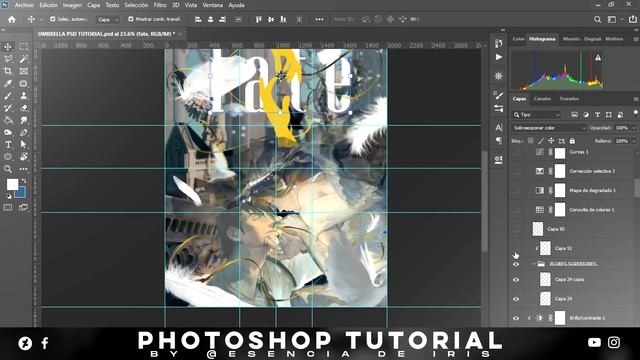Click the three-dots more options icon
640x360 pixels.
pos(319,19)
